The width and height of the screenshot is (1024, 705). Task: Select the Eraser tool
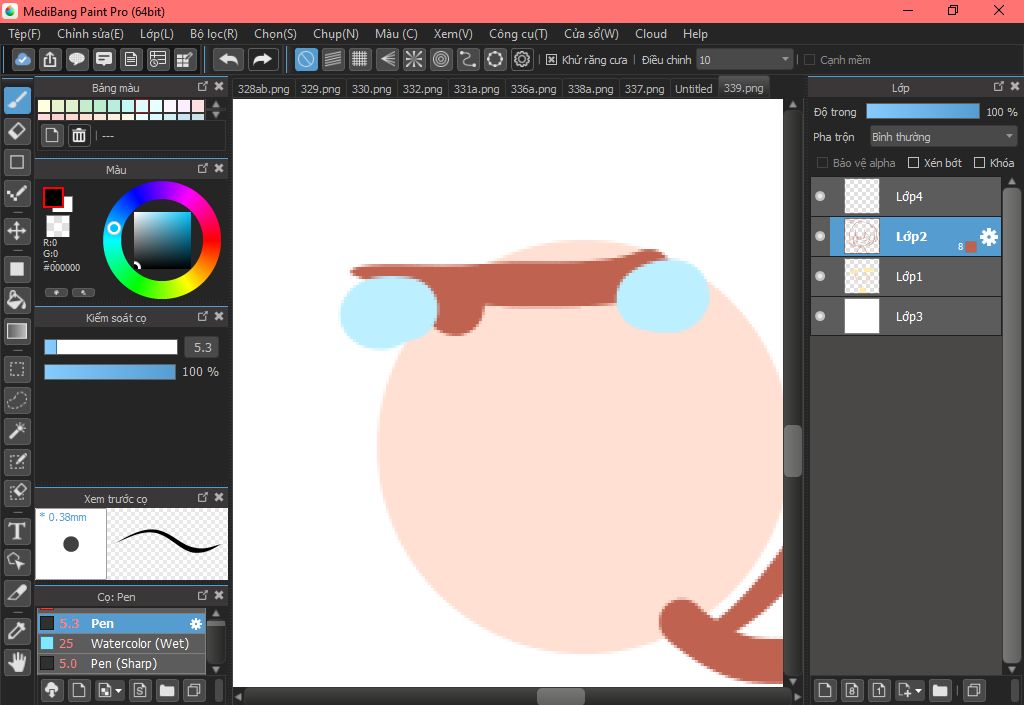tap(17, 131)
